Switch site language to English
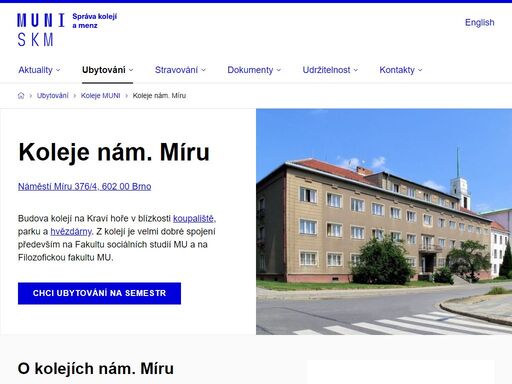The image size is (512, 384). pyautogui.click(x=479, y=23)
